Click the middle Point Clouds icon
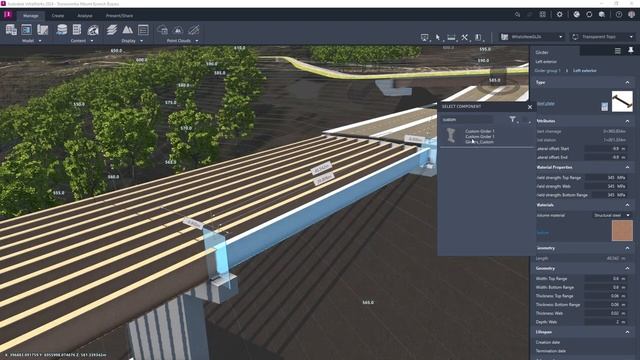Screen dimensions: 640x360 [178, 30]
